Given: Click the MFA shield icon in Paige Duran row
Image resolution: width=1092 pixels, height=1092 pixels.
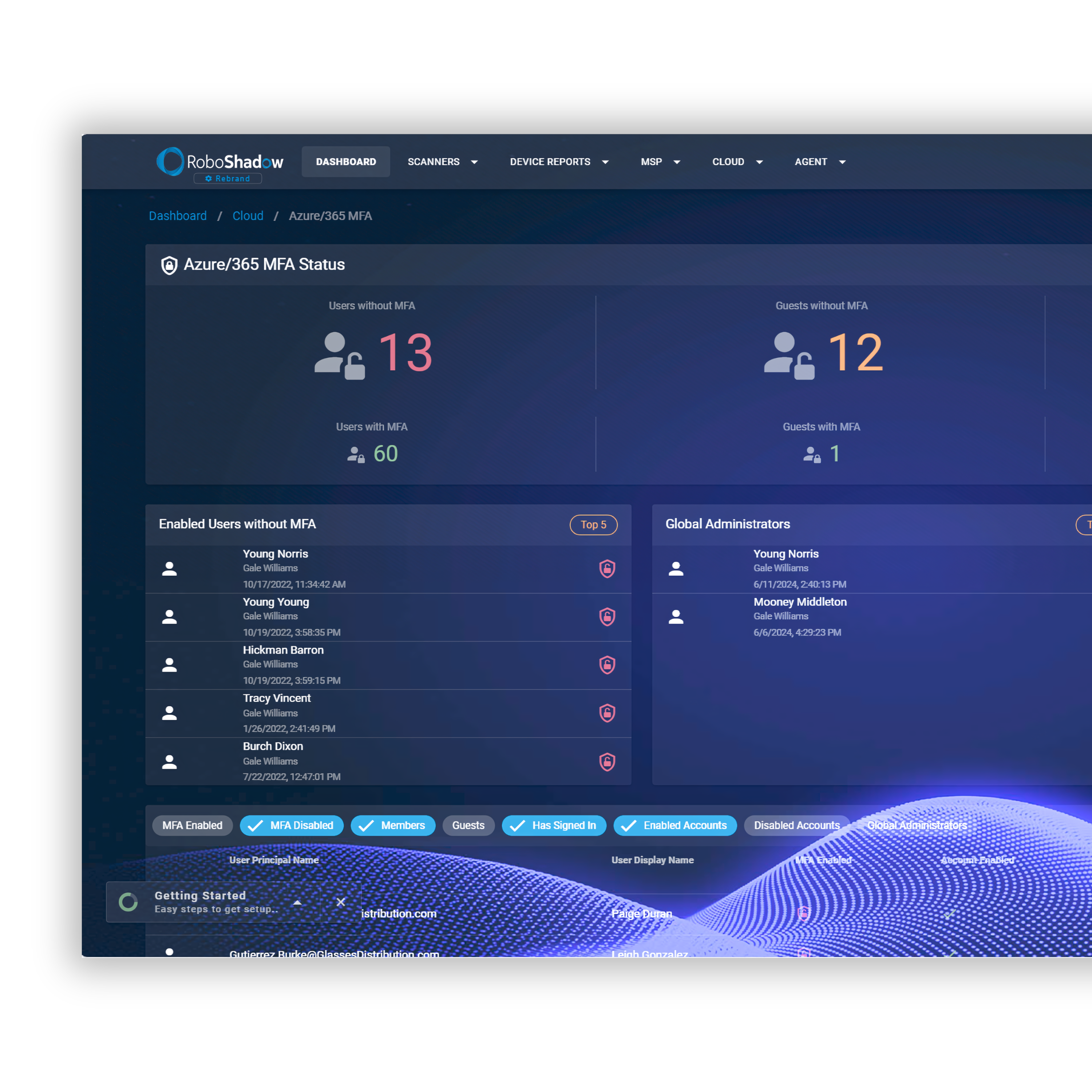Looking at the screenshot, I should coord(803,913).
